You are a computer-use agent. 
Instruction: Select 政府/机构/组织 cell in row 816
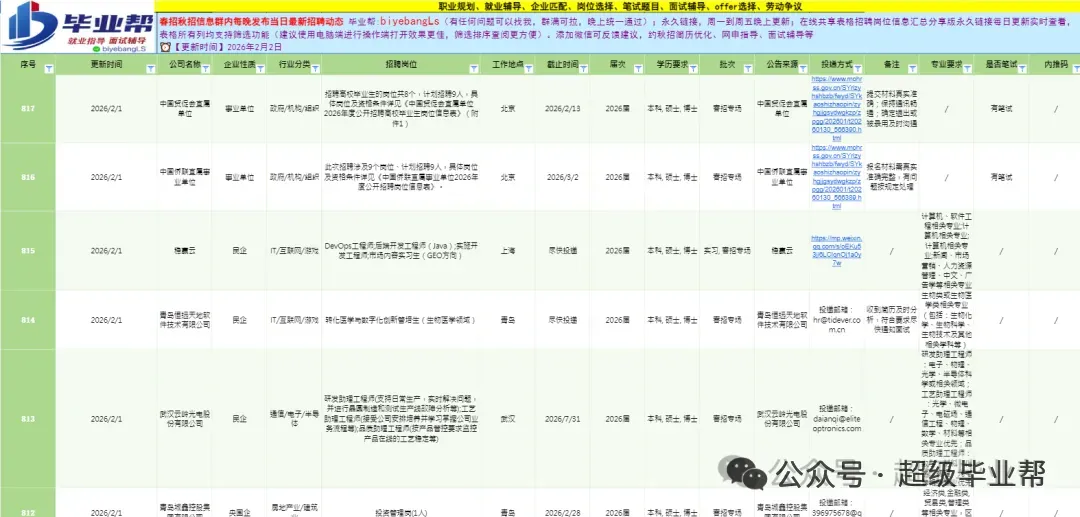[x=294, y=176]
